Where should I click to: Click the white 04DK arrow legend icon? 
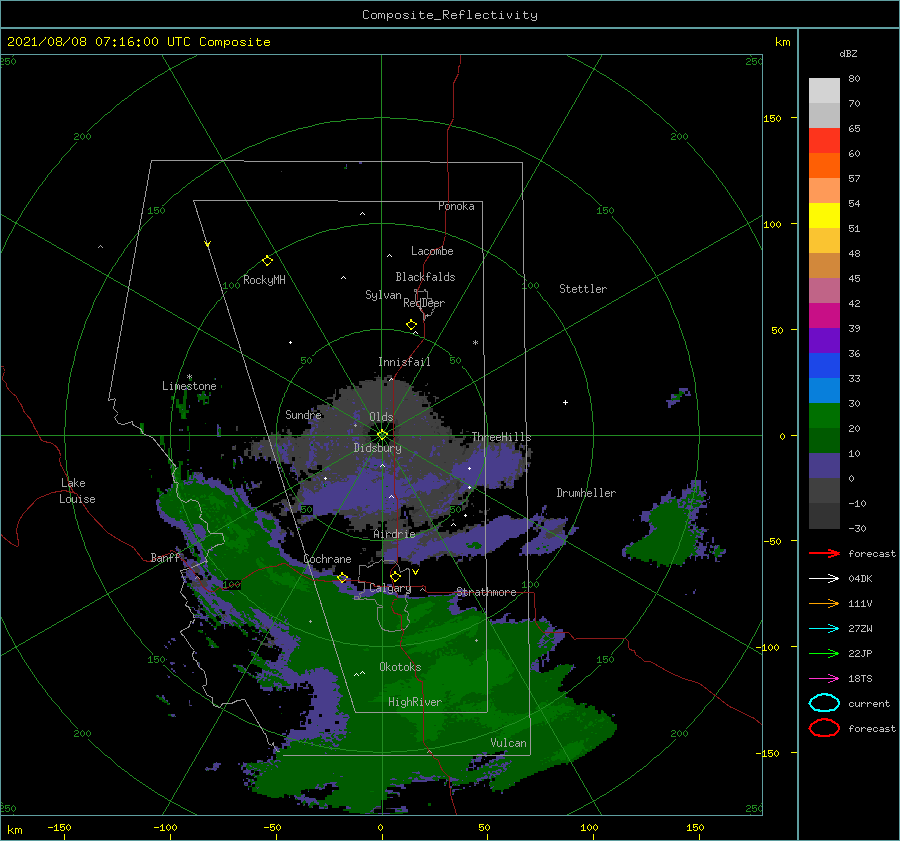coord(824,578)
